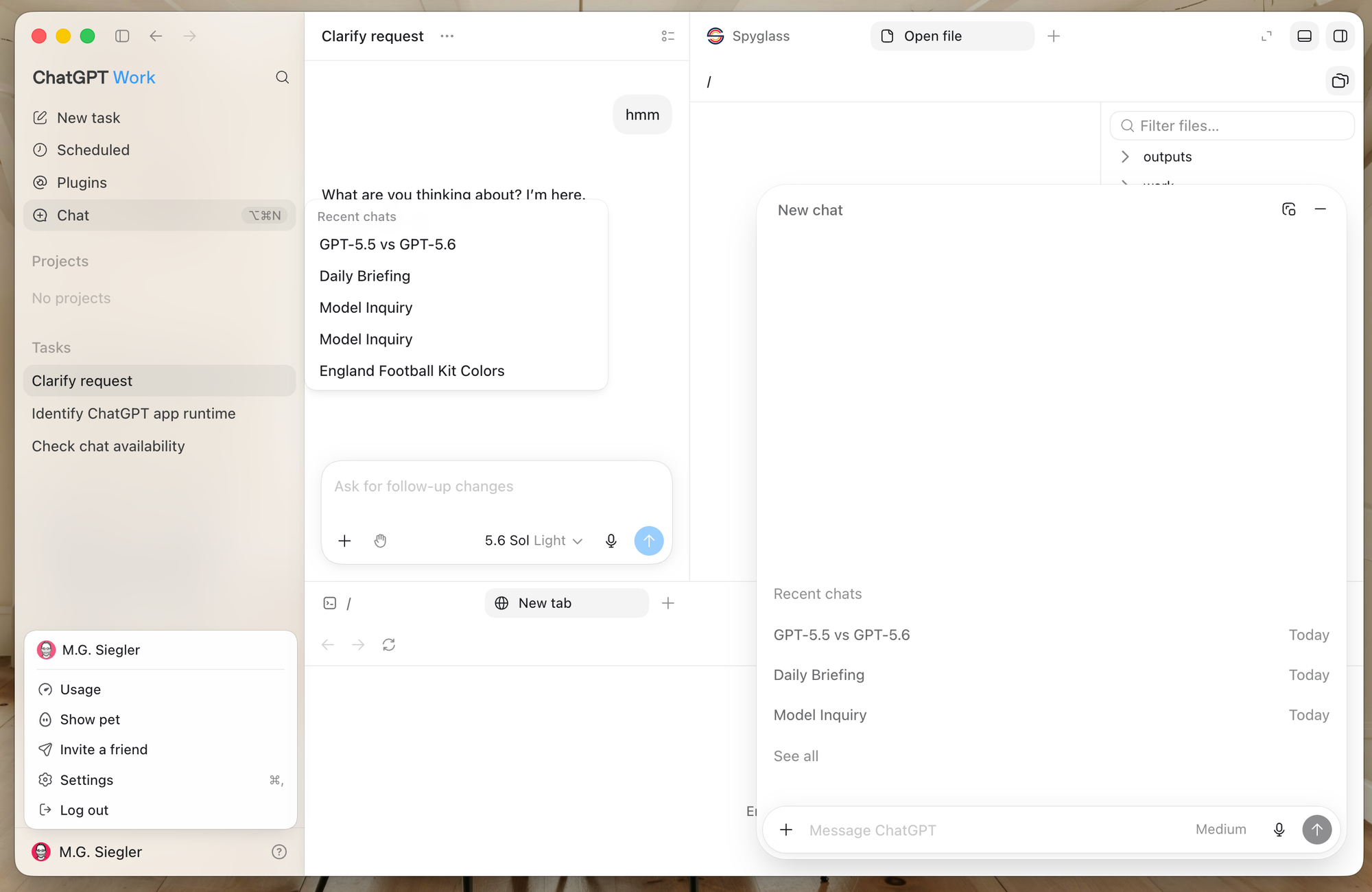Click the Message ChatGPT input field
1372x892 pixels.
(994, 830)
